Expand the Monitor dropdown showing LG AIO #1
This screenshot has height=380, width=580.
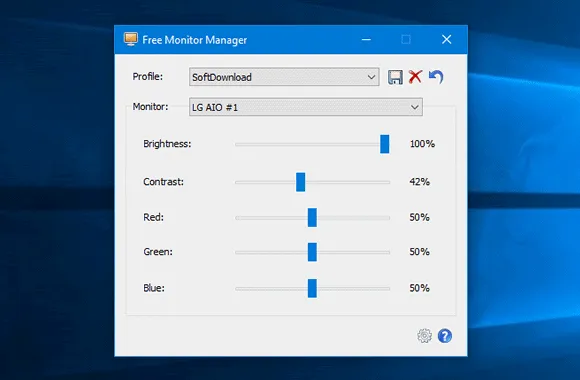[306, 107]
